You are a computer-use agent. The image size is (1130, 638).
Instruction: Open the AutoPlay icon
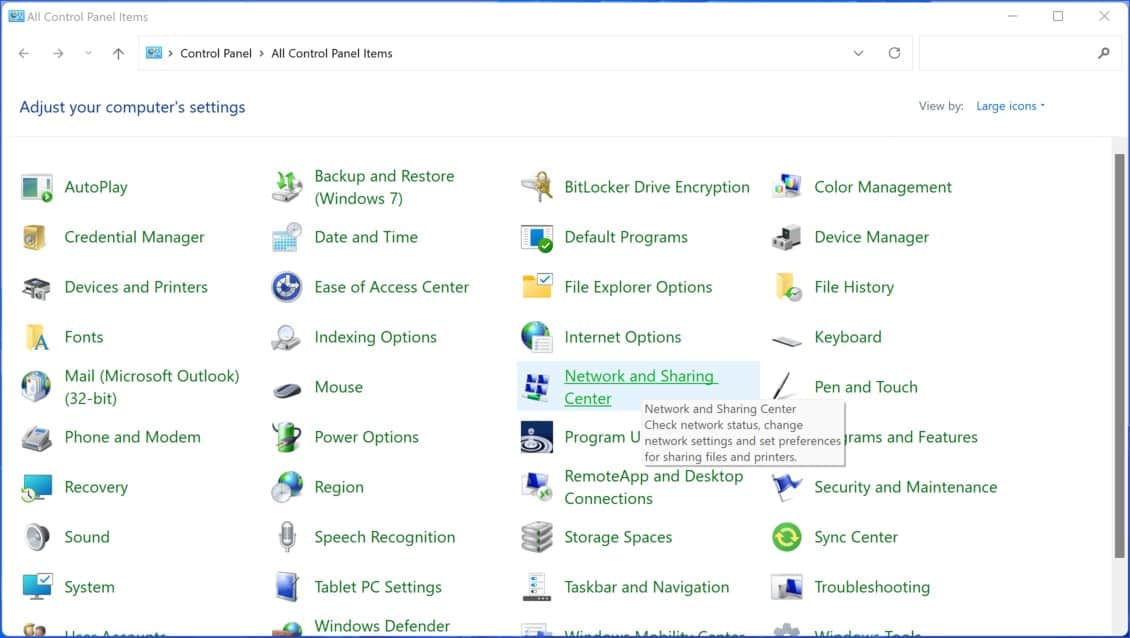[37, 187]
